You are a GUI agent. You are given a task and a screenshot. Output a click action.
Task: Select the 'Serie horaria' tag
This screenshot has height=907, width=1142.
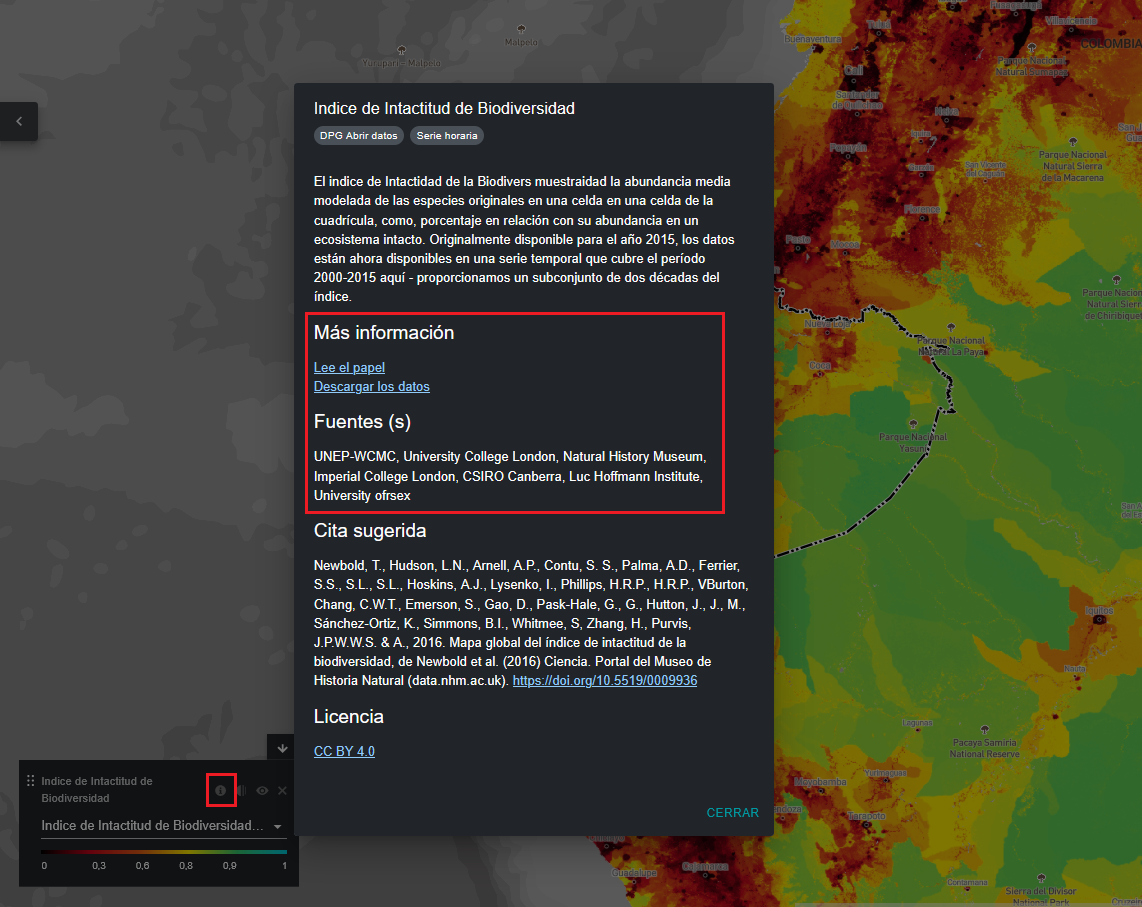pos(447,135)
